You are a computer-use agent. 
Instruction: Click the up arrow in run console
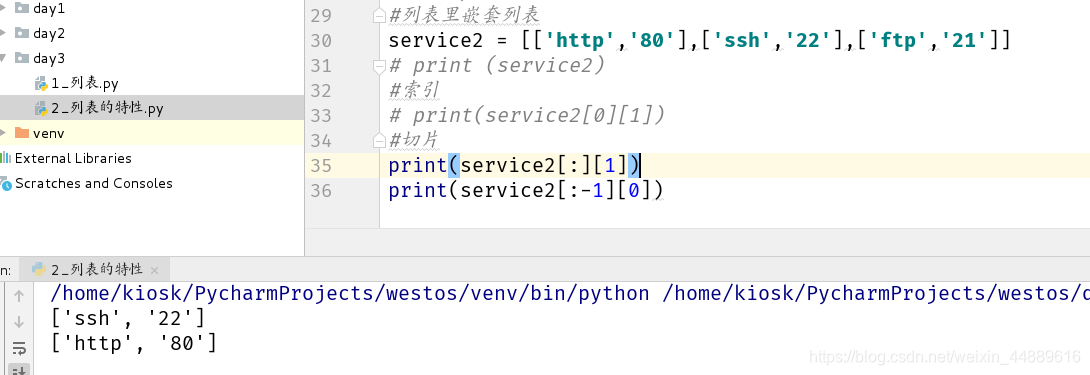(19, 296)
